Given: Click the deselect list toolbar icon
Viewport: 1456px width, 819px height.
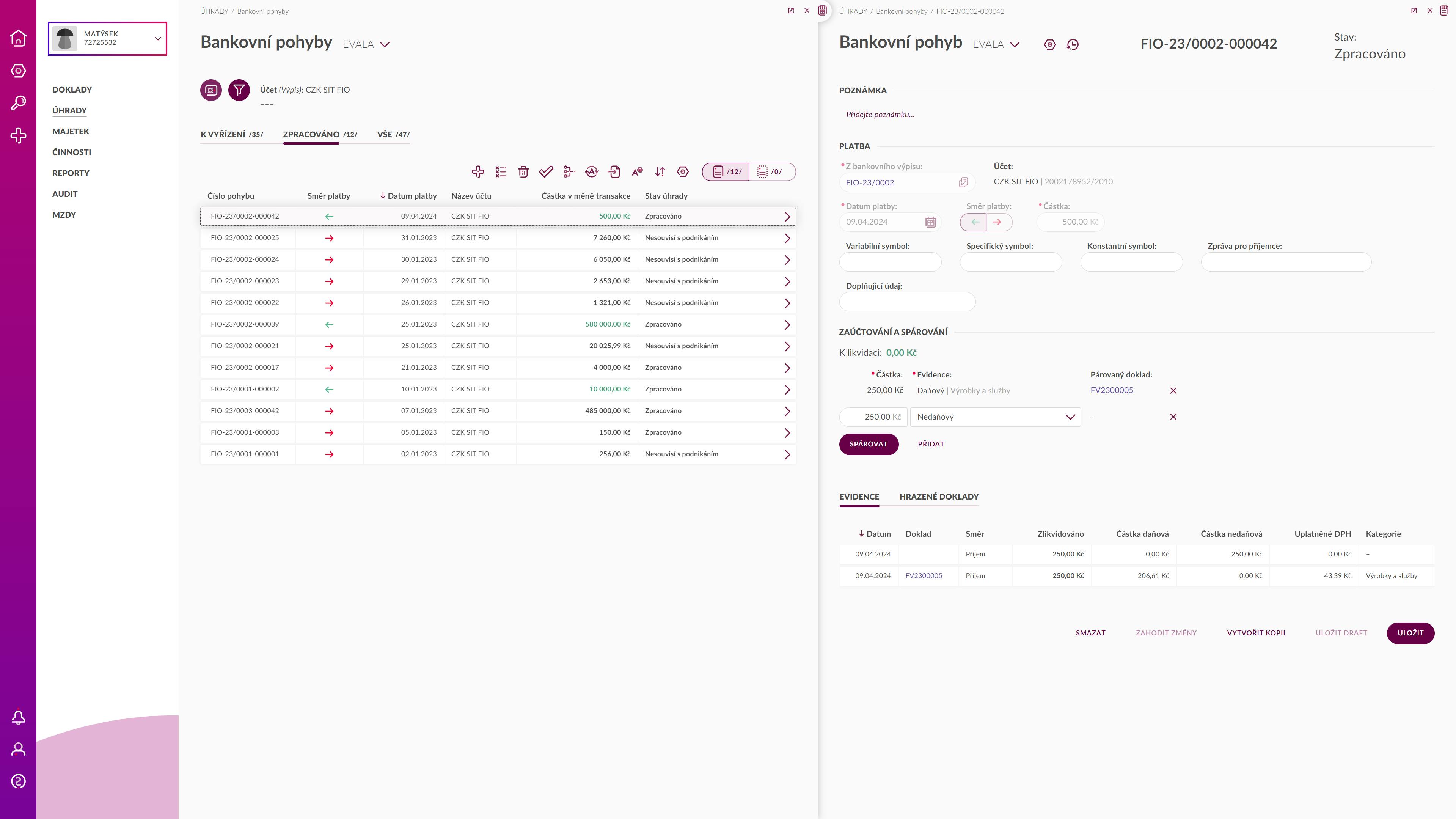Looking at the screenshot, I should (501, 172).
